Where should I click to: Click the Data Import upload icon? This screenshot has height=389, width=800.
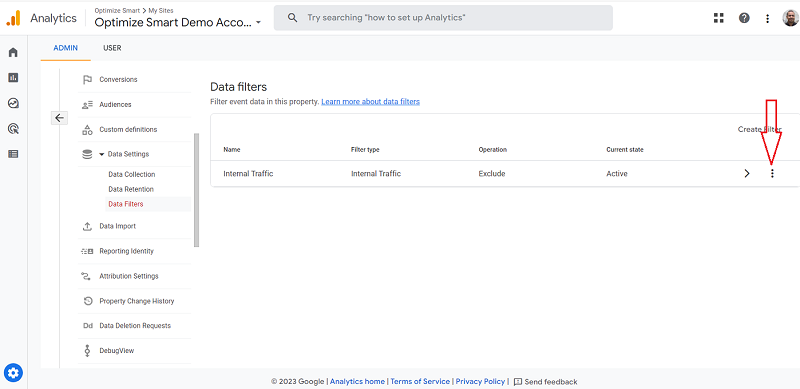coord(87,226)
